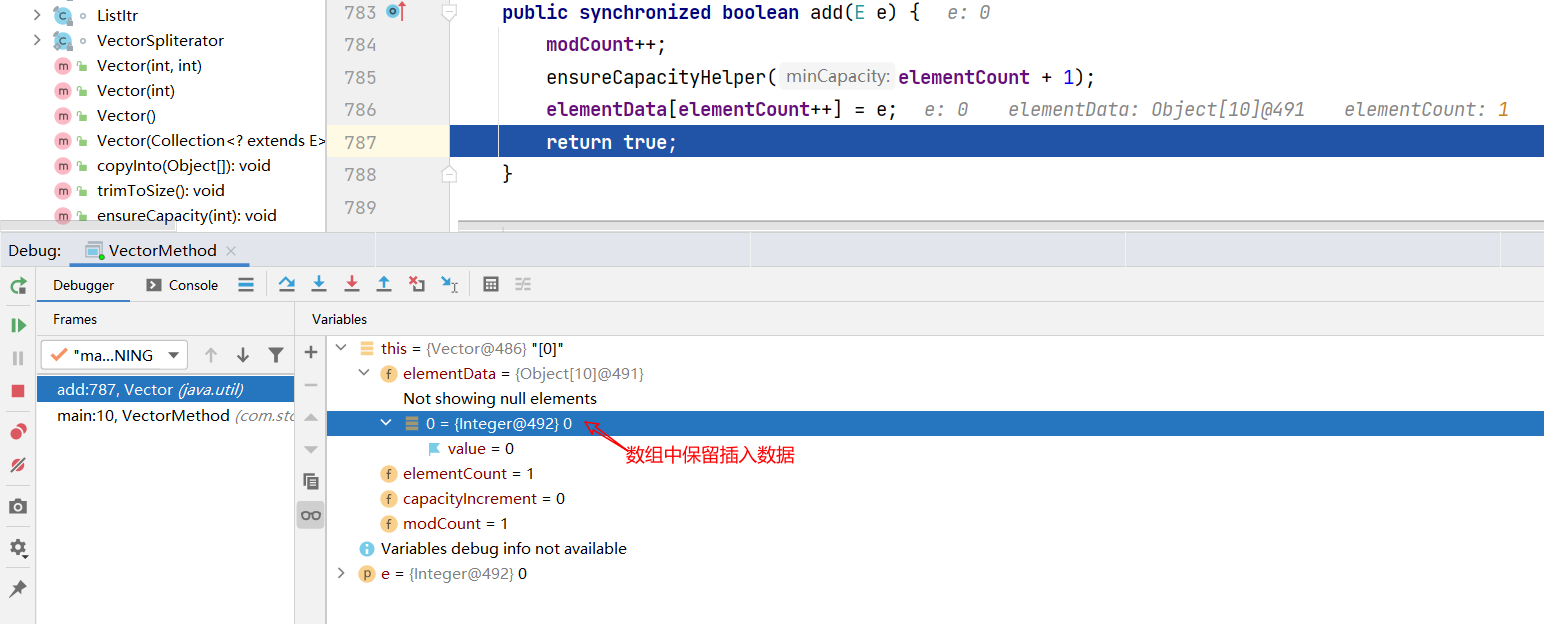Expand the VectorSpliterator class node

37,40
